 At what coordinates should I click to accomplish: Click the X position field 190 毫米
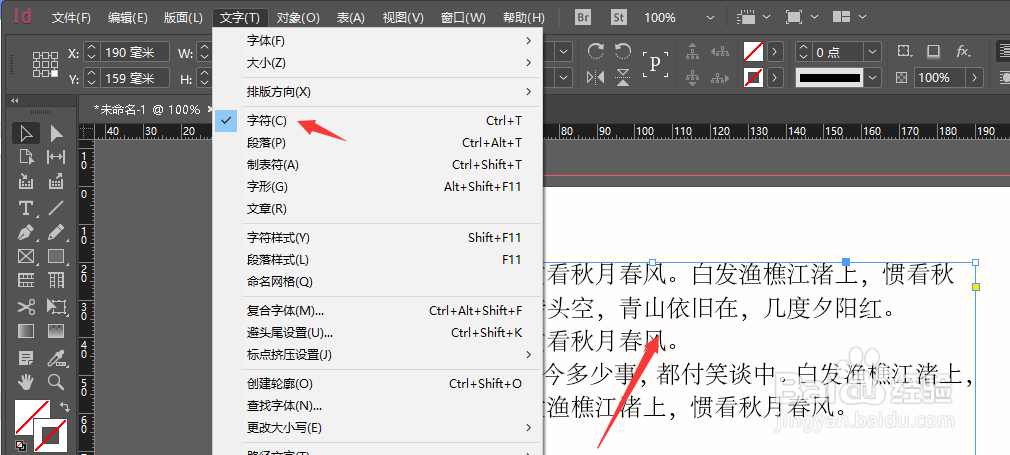tap(135, 52)
